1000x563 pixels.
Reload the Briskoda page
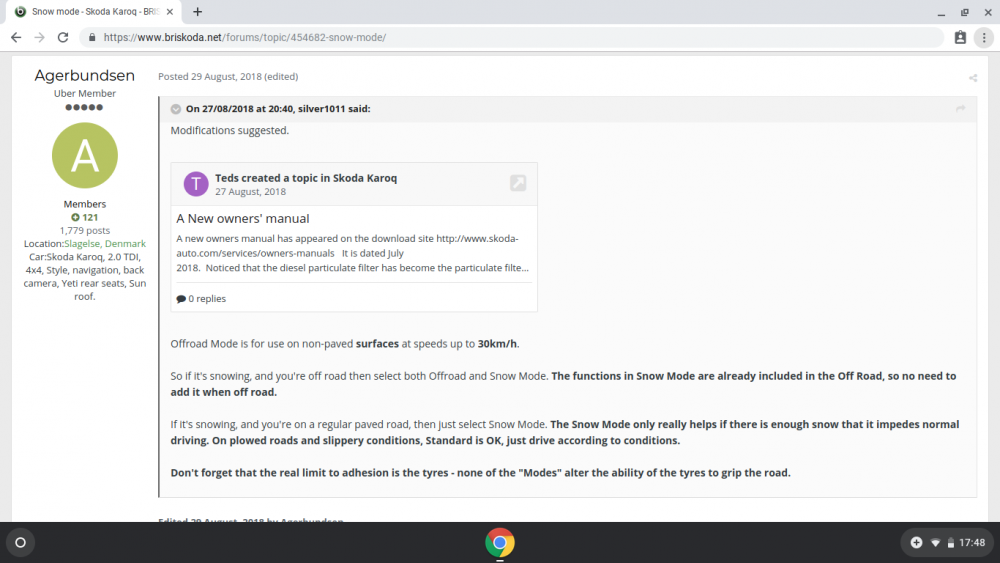[x=62, y=38]
